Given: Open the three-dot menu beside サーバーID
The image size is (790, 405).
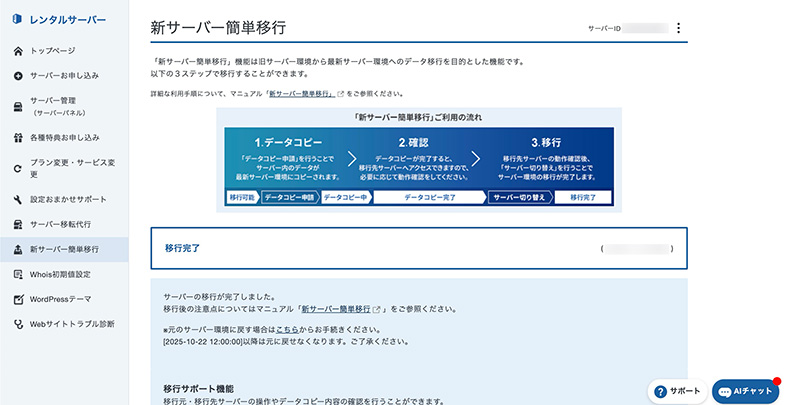Looking at the screenshot, I should pos(678,29).
